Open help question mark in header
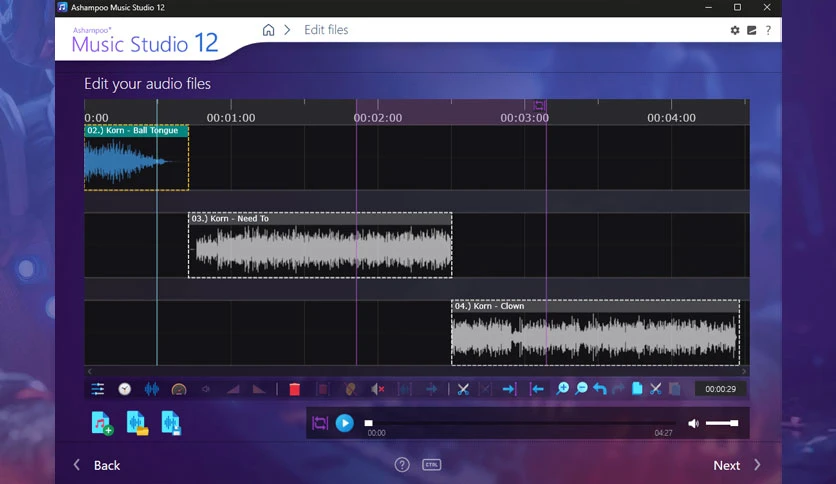Viewport: 836px width, 484px height. (768, 30)
